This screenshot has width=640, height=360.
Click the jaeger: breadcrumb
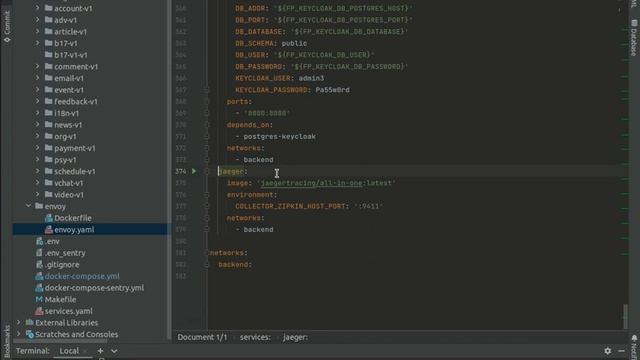296,337
